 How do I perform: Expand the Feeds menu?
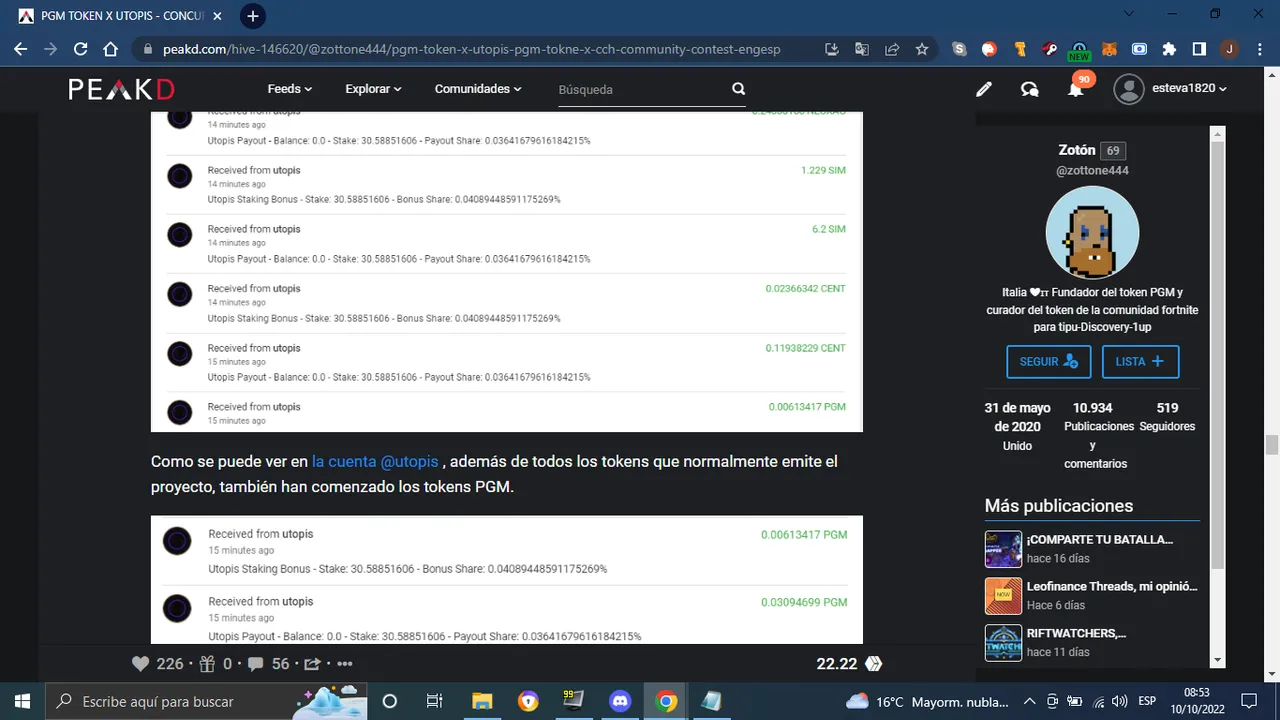[x=290, y=89]
